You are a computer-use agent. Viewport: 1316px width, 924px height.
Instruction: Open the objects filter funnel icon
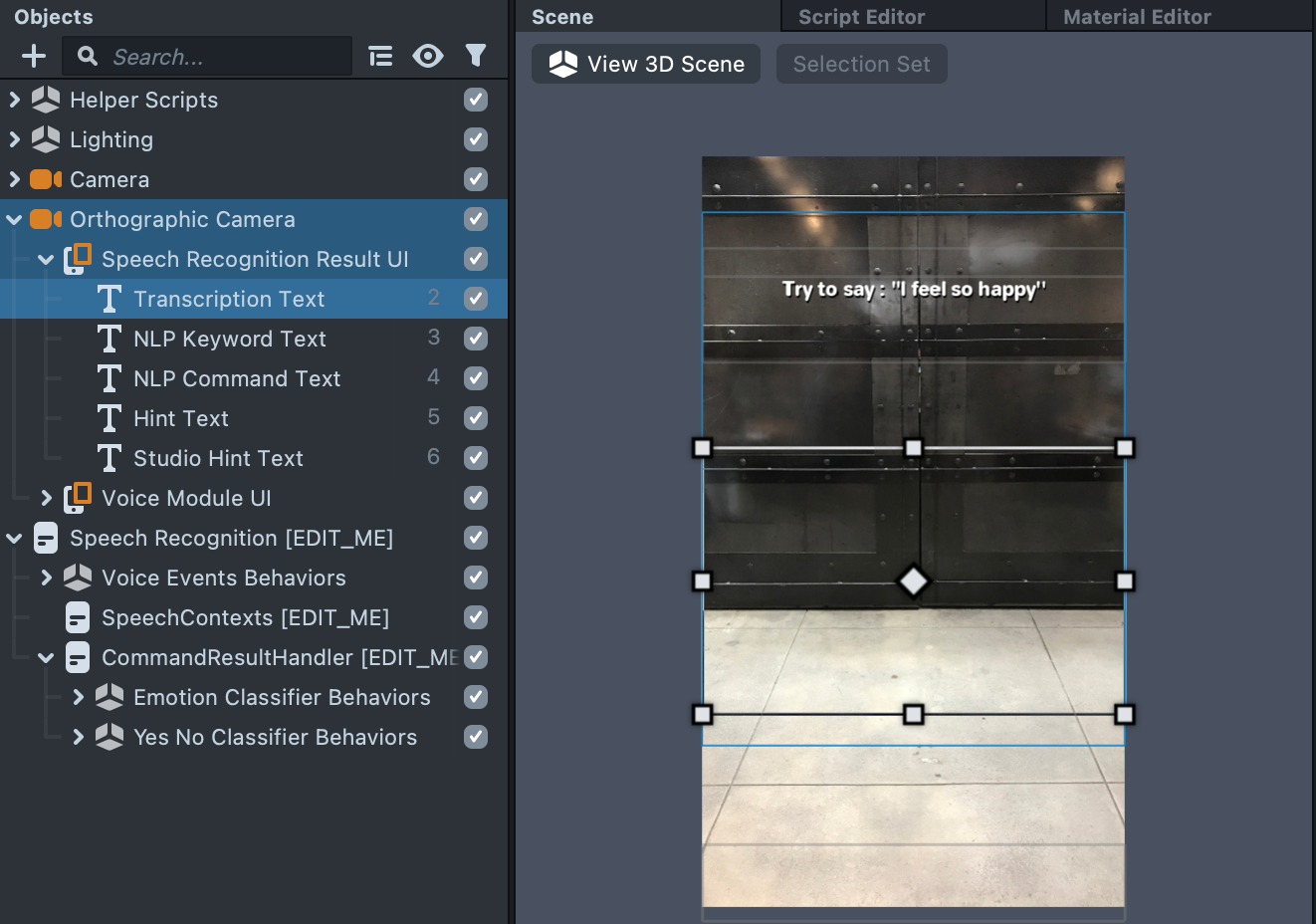(x=476, y=56)
